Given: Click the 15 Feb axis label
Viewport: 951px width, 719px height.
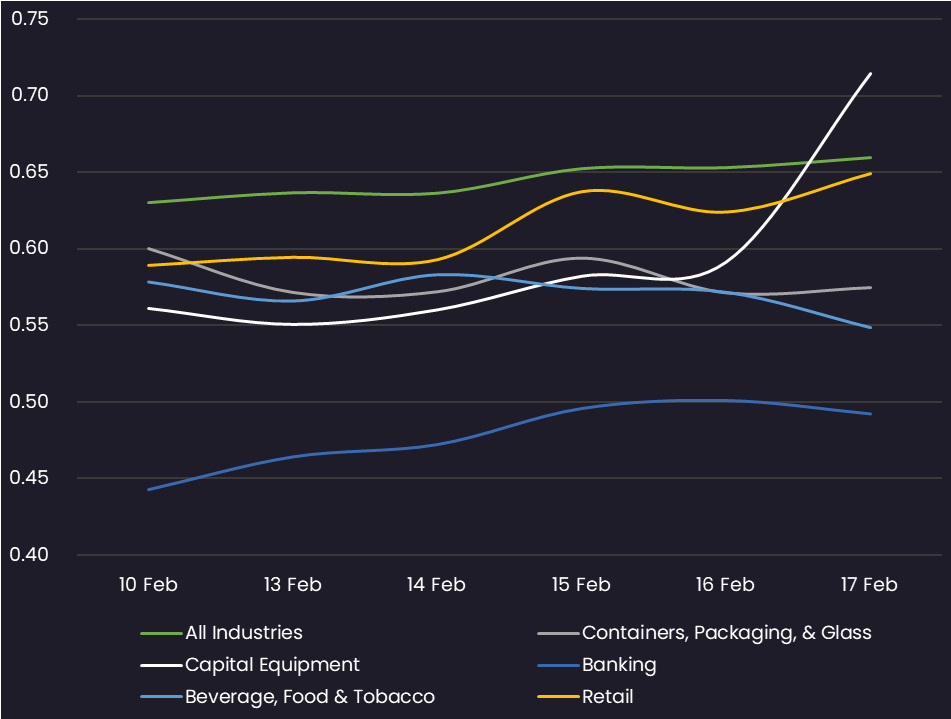Looking at the screenshot, I should click(581, 584).
